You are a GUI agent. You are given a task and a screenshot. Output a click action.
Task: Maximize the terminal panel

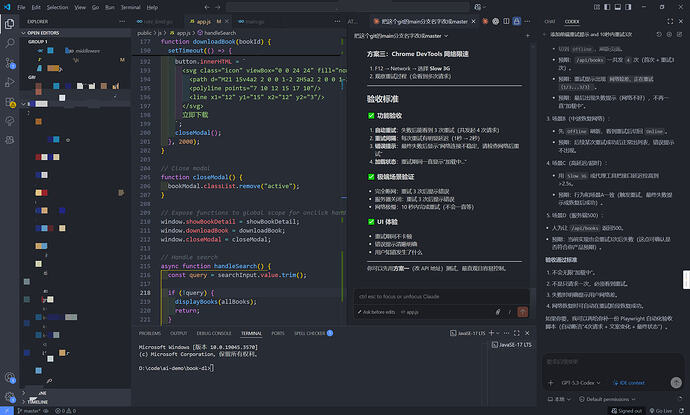coord(517,333)
